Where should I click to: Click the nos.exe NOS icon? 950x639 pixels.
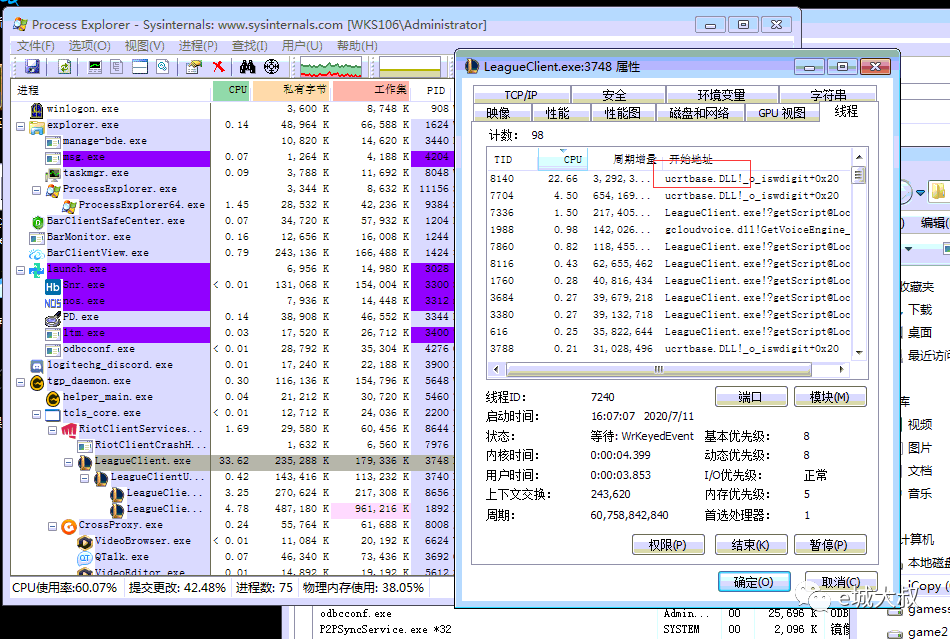(53, 302)
